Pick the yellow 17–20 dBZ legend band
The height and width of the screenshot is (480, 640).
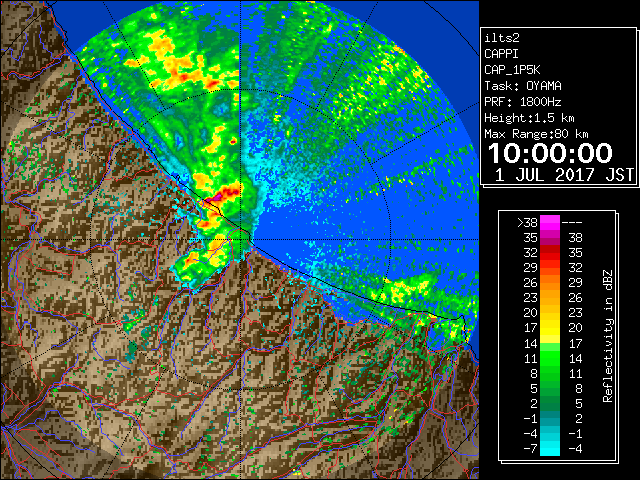tap(550, 328)
